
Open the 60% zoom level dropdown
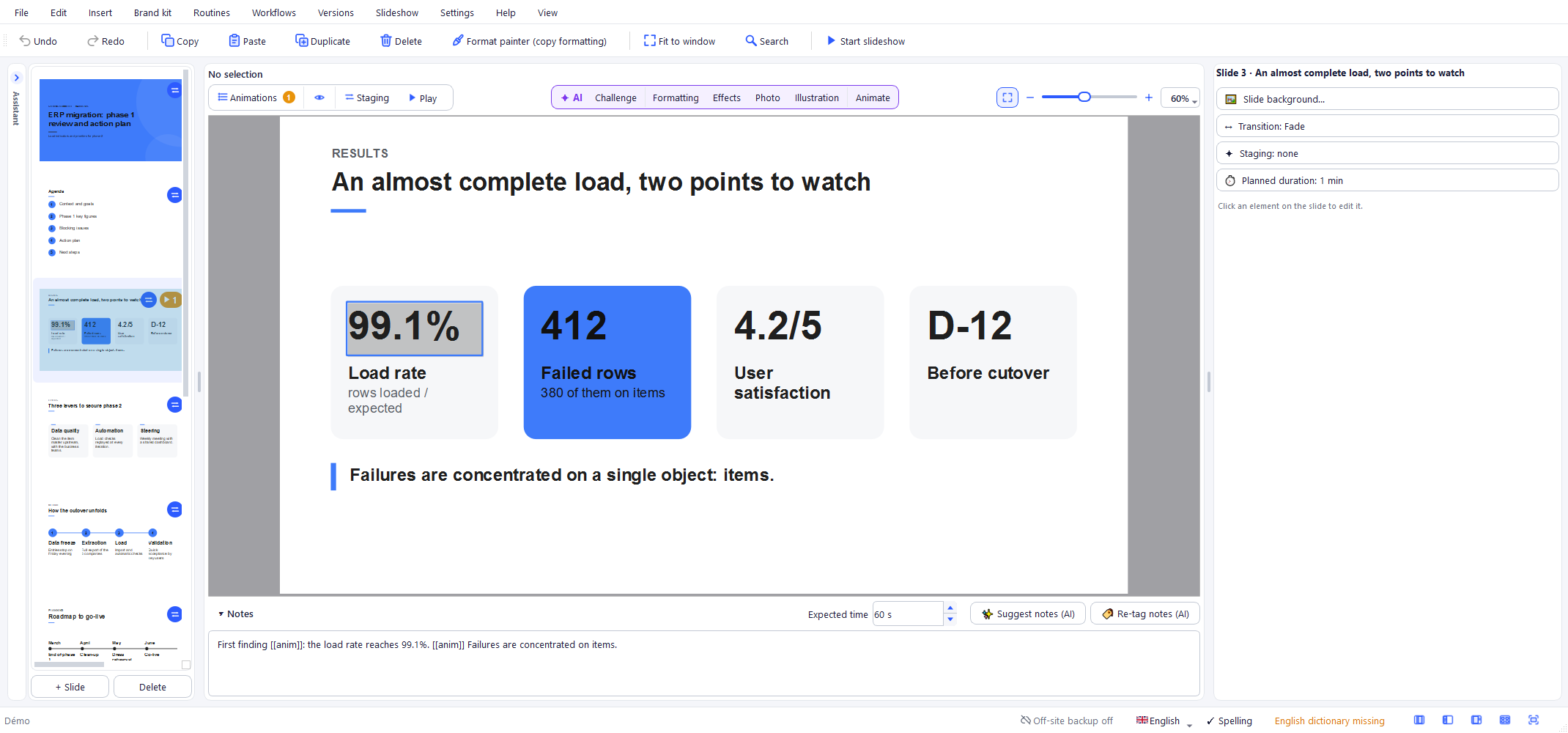(1180, 98)
